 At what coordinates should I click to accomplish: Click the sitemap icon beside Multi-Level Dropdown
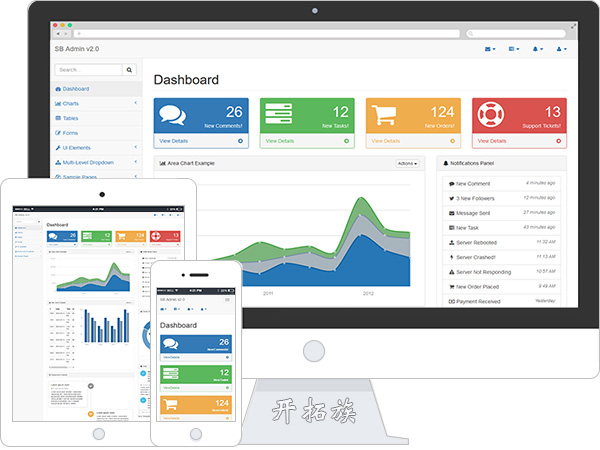click(58, 162)
